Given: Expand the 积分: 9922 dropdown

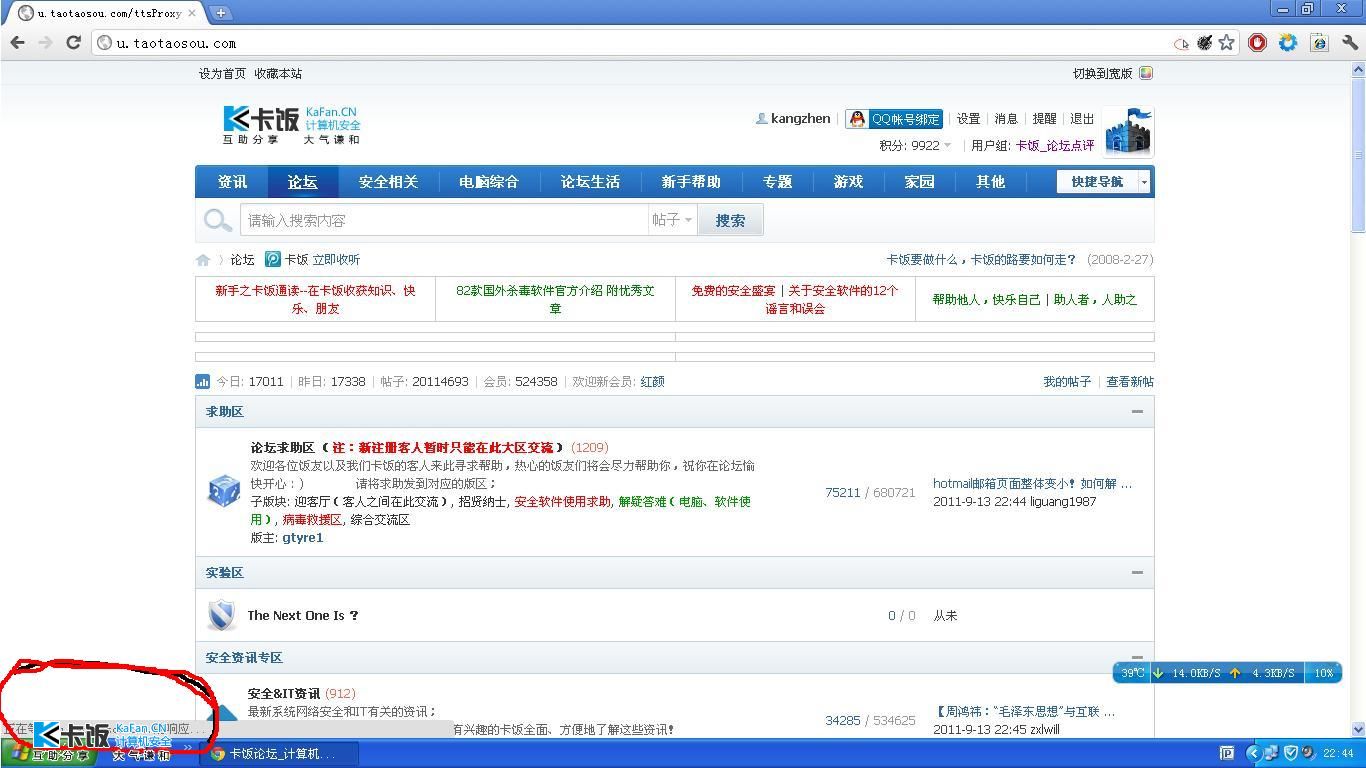Looking at the screenshot, I should pyautogui.click(x=915, y=145).
